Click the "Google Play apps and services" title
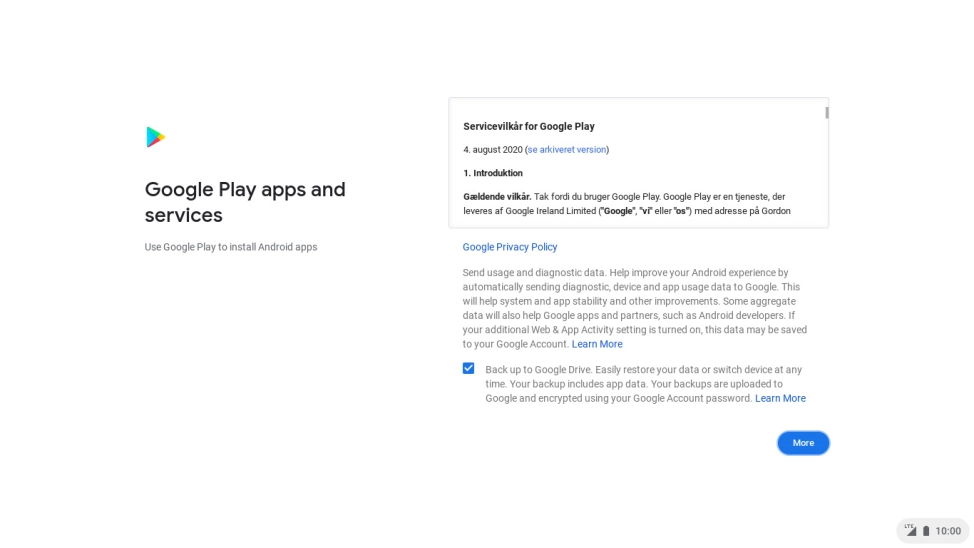974x548 pixels. pos(245,202)
